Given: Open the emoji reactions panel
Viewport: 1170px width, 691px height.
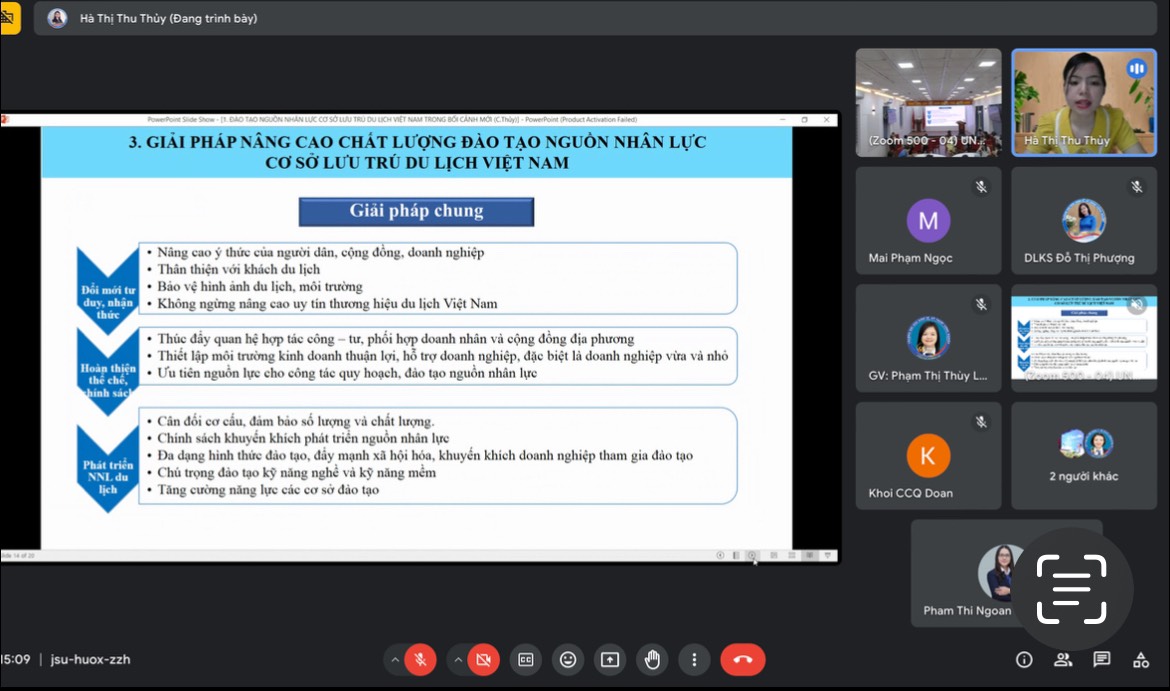Looking at the screenshot, I should pyautogui.click(x=568, y=660).
